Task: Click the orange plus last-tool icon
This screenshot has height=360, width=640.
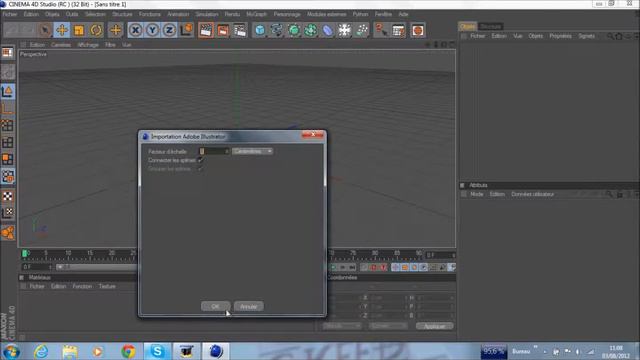Action: pos(116,30)
